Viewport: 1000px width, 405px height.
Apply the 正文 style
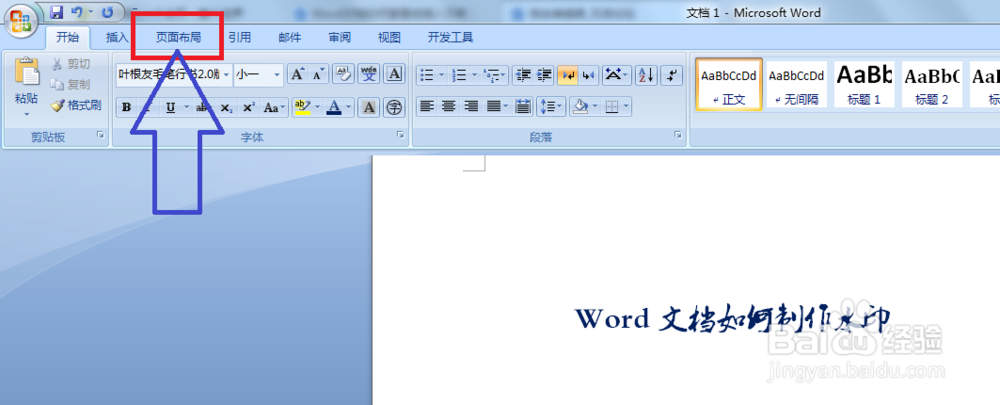[729, 85]
